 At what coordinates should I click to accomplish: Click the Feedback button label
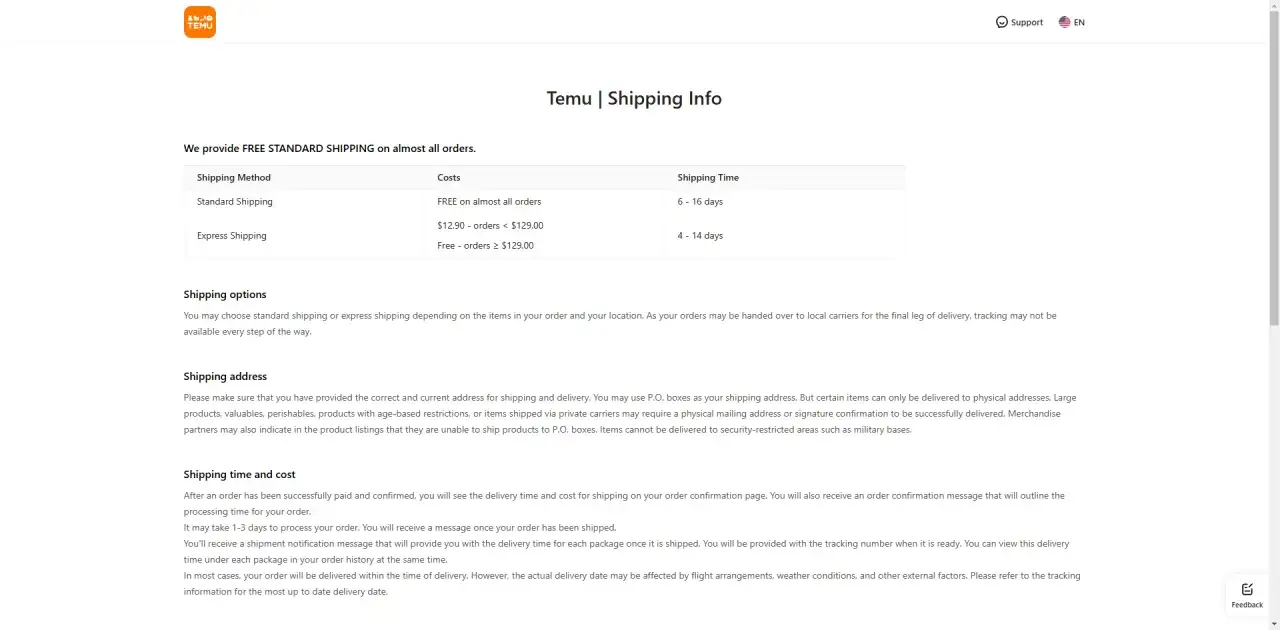[x=1247, y=605]
